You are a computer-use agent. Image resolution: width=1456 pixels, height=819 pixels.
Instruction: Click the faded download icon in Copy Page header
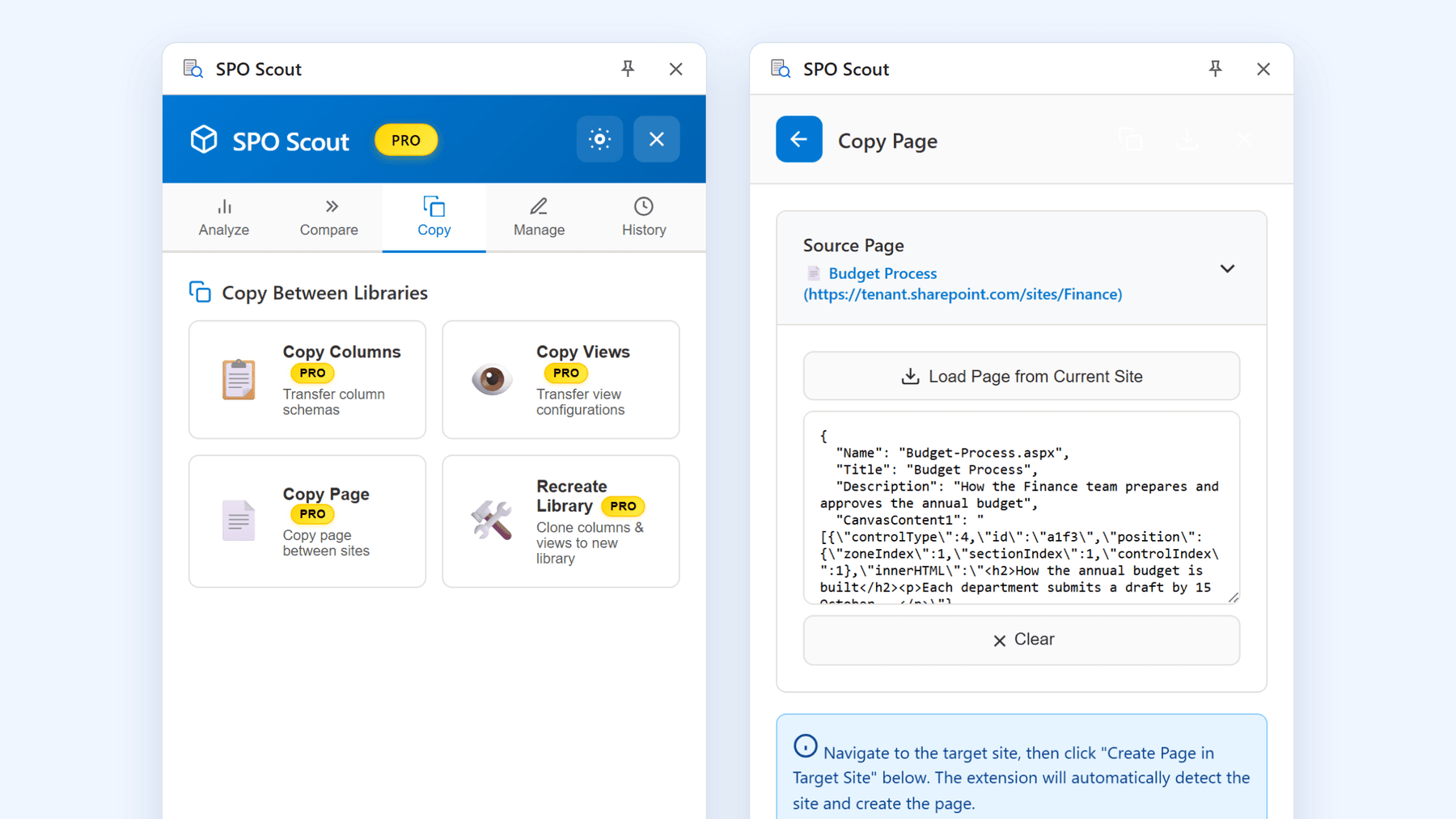coord(1187,139)
